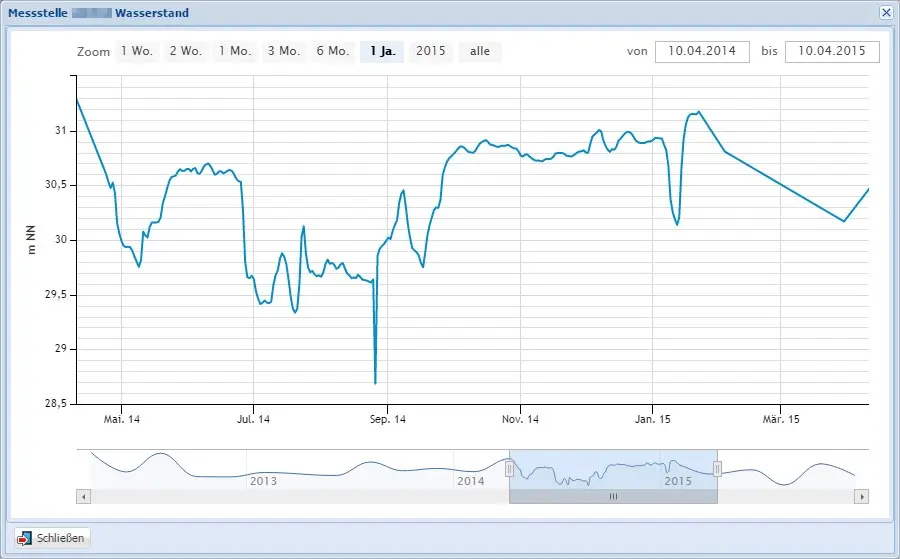
Task: Click the m NN axis title
Action: [31, 240]
